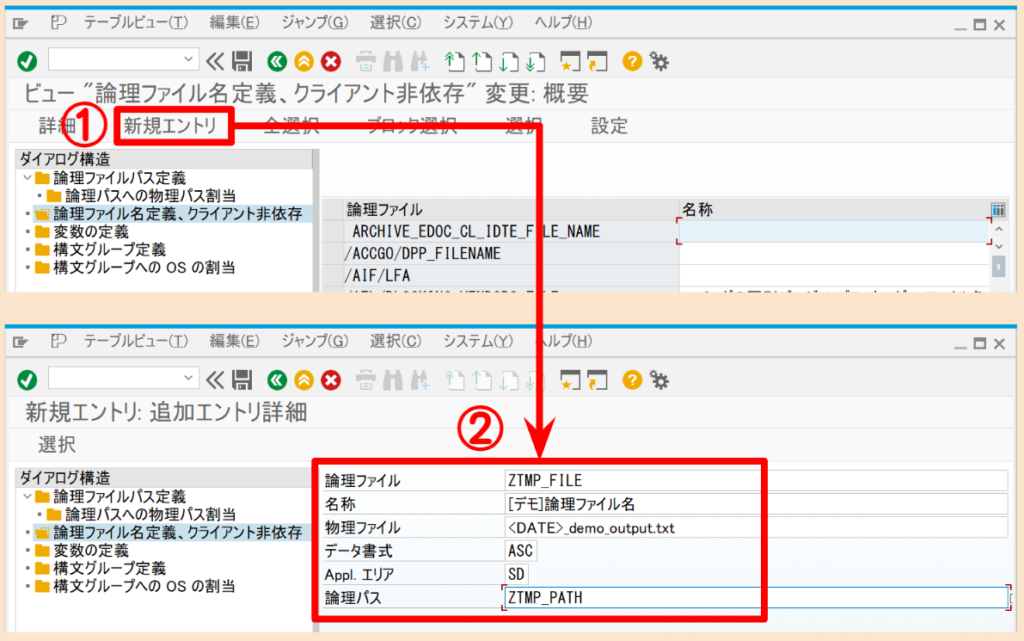Collapse 論理ファイルパス定義 tree node in 追加エントリ詳細 window
Viewport: 1024px width, 641px height.
(x=26, y=496)
